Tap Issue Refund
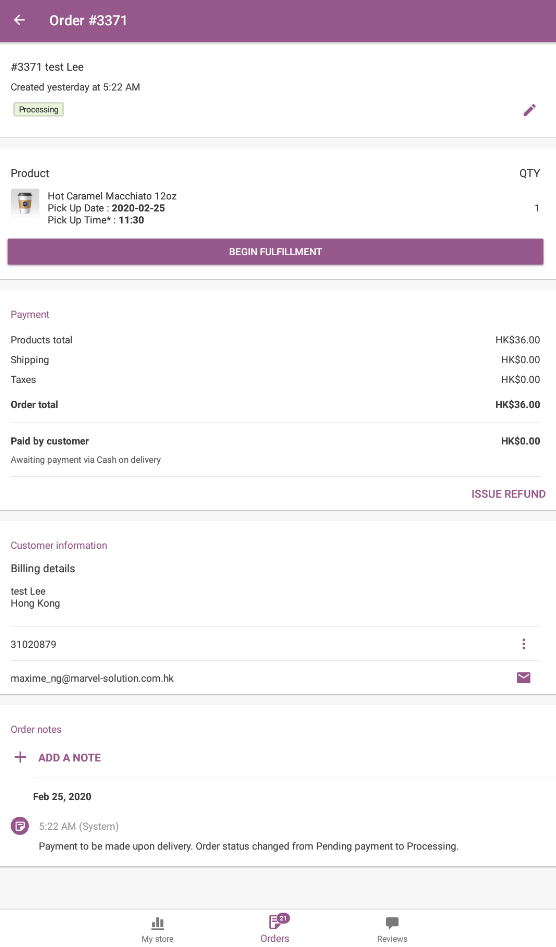The height and width of the screenshot is (947, 556). 508,494
